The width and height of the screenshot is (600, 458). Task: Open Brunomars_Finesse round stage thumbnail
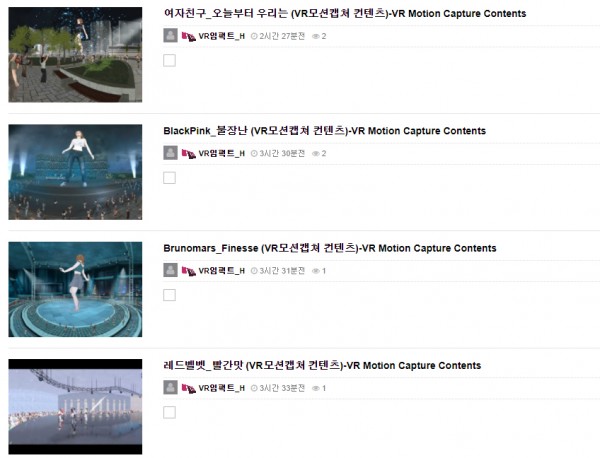75,289
